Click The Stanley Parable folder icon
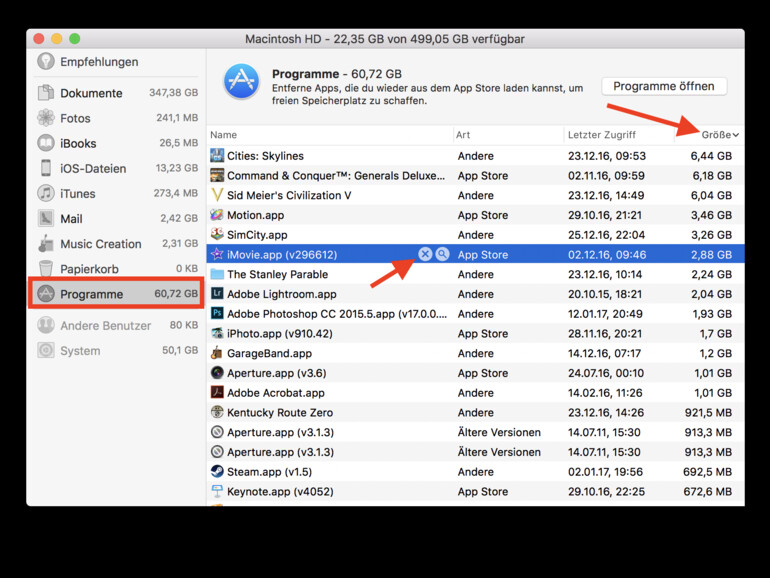 (x=217, y=274)
